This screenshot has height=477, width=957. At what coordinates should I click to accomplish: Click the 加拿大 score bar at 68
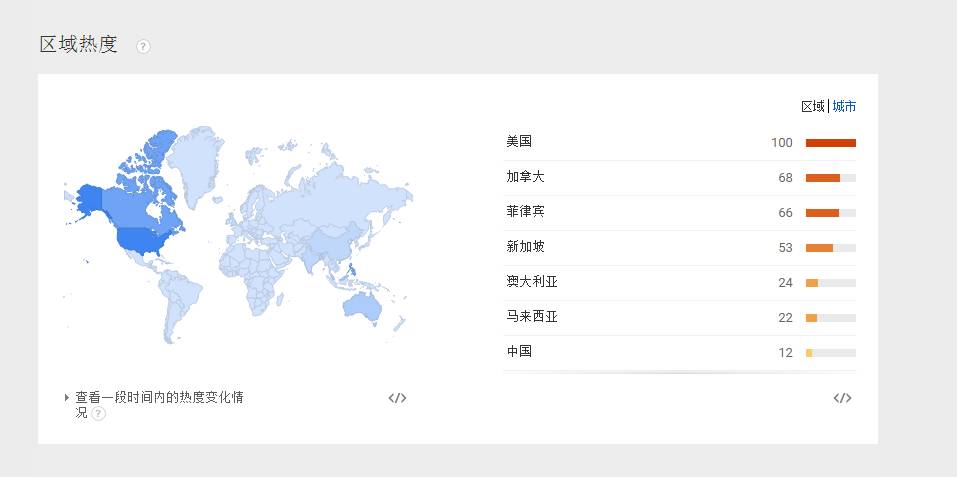(x=831, y=178)
